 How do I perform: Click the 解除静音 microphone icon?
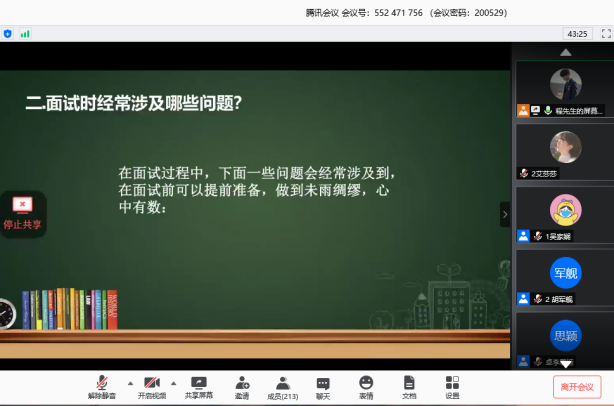pos(101,383)
